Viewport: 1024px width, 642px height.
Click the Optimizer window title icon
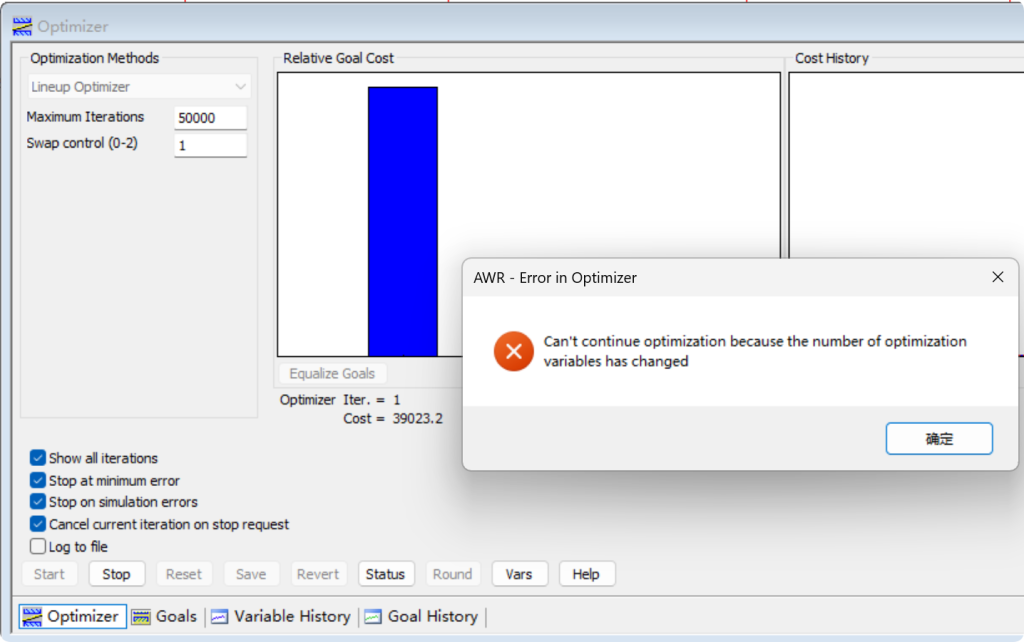[21, 27]
